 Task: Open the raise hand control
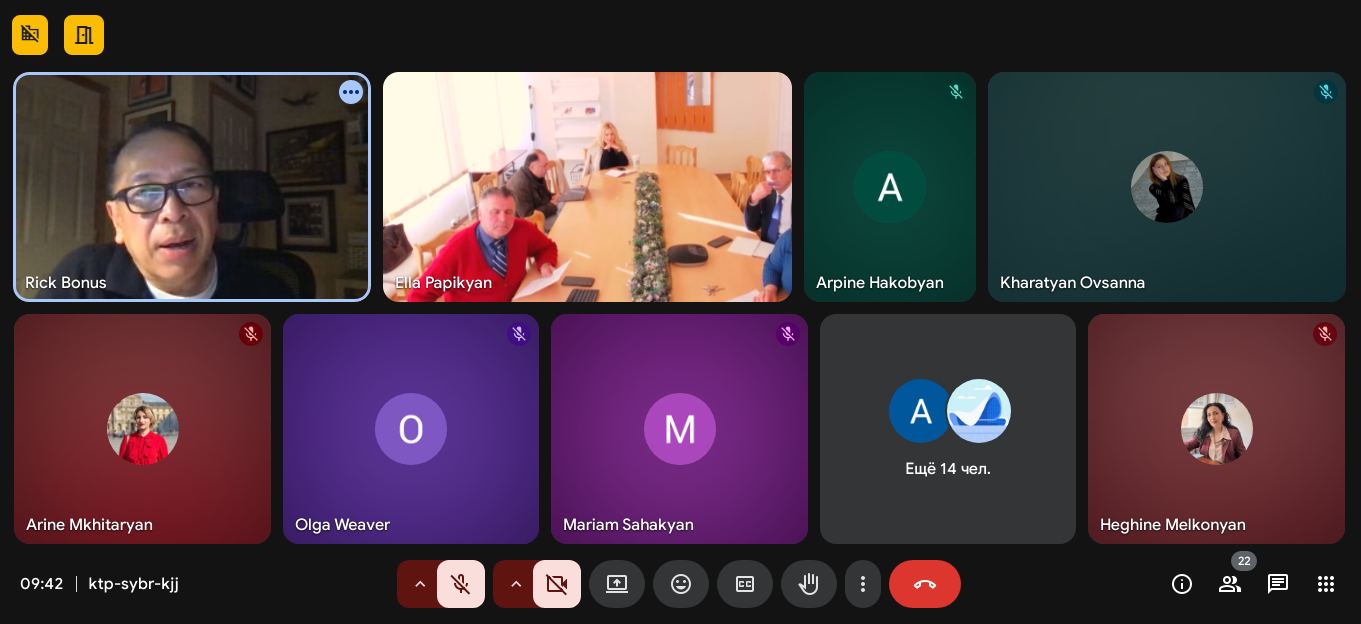(809, 584)
